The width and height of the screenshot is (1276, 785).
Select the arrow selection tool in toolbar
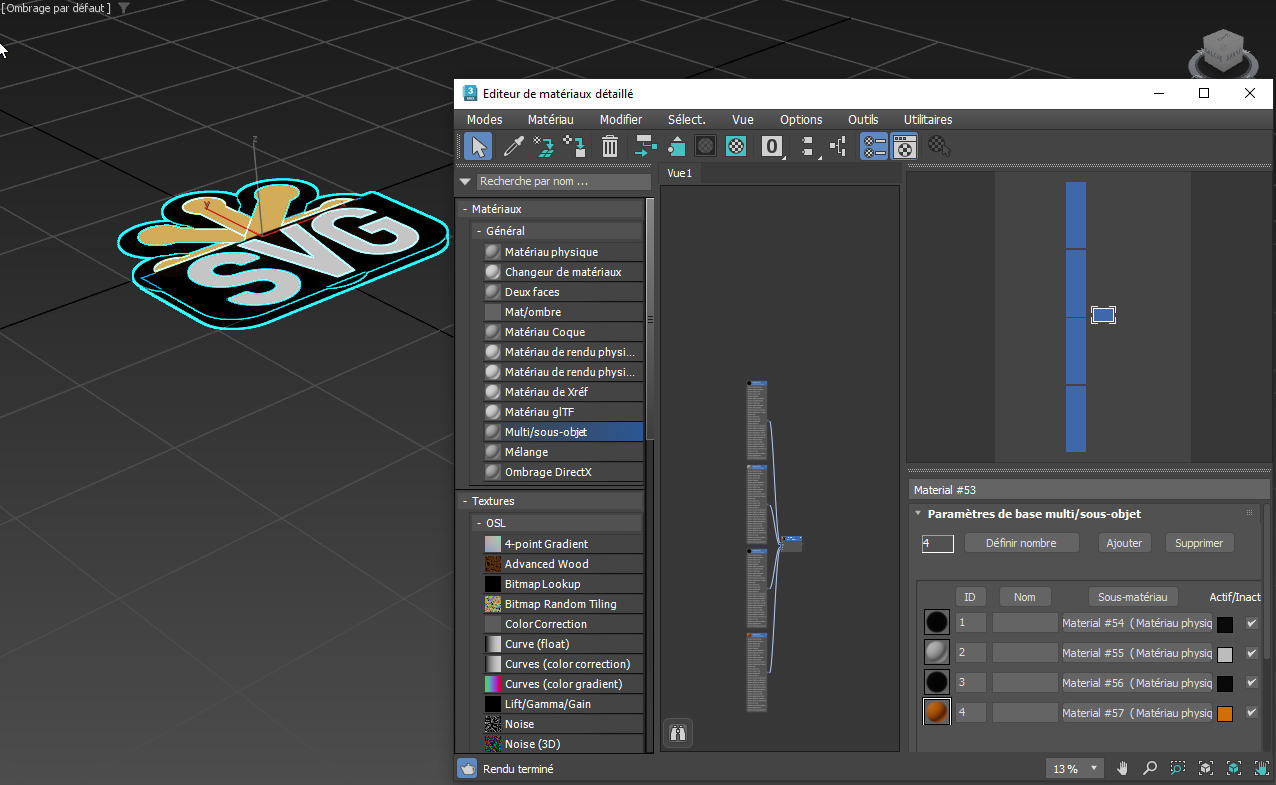(479, 147)
